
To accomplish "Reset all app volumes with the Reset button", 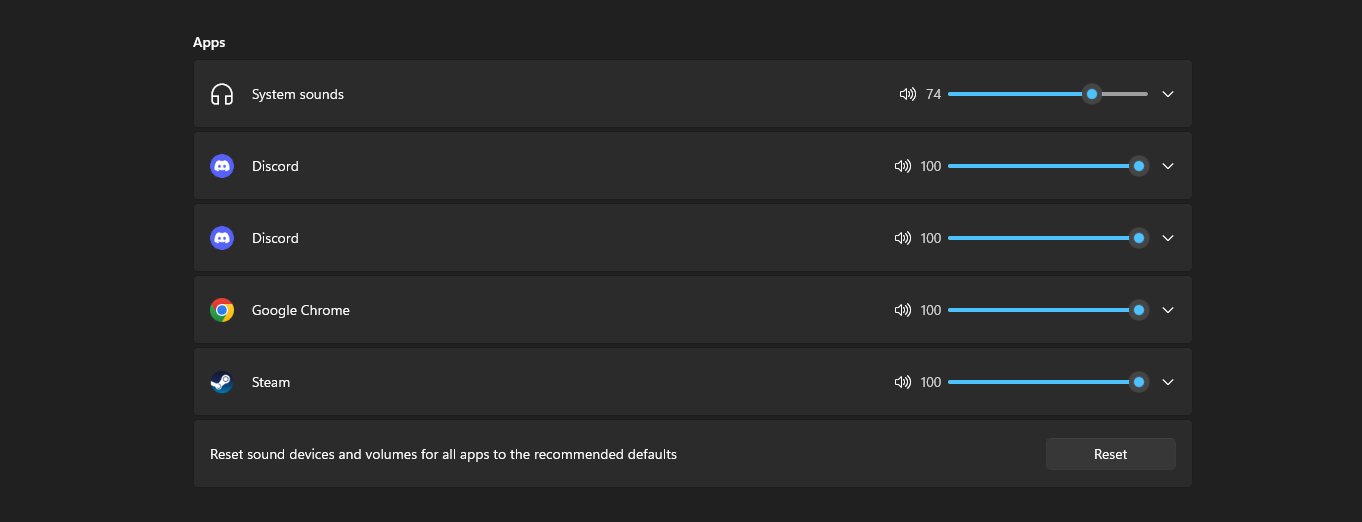I will coord(1110,454).
